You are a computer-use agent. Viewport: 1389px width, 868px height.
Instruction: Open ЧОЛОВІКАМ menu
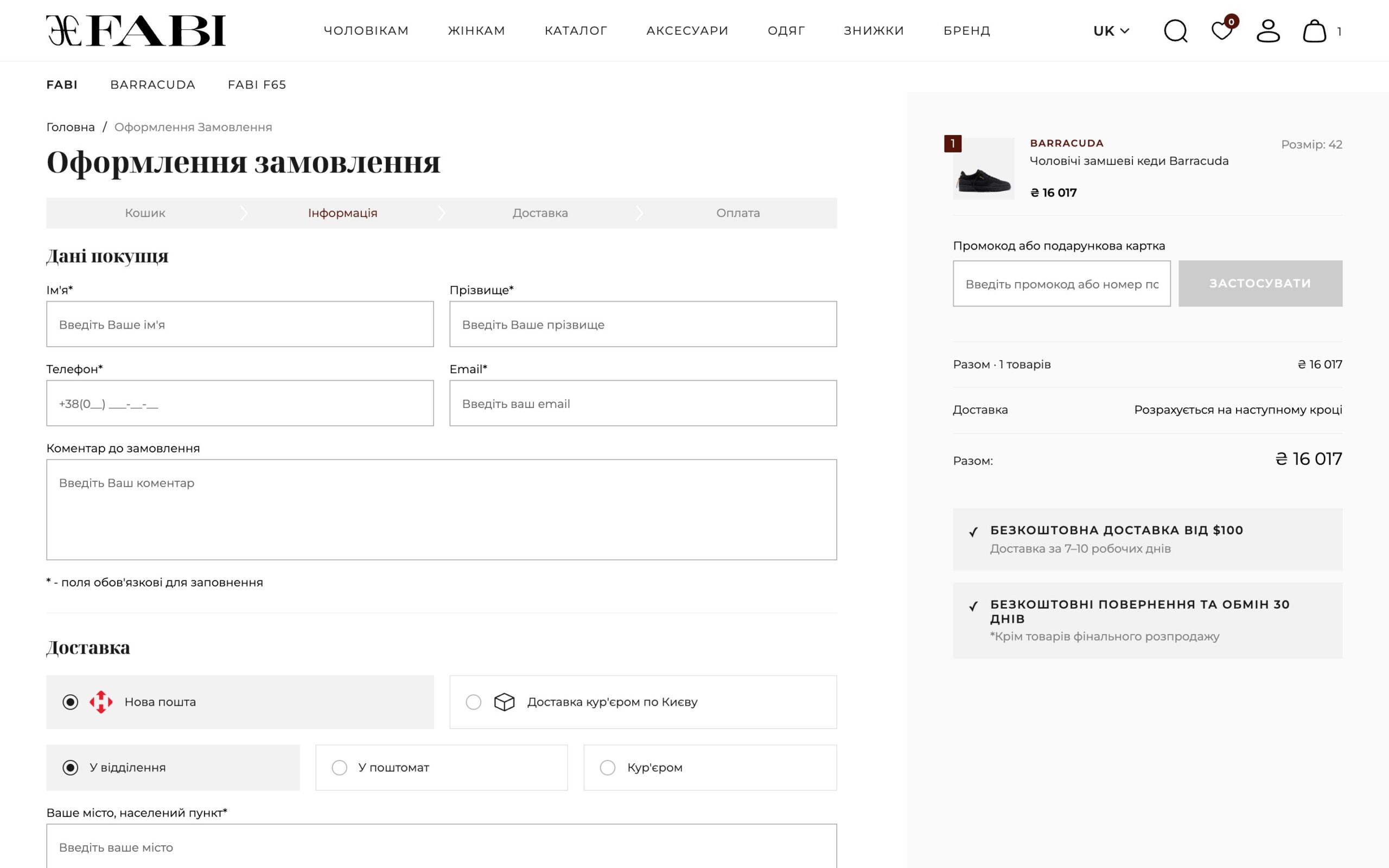[x=366, y=30]
